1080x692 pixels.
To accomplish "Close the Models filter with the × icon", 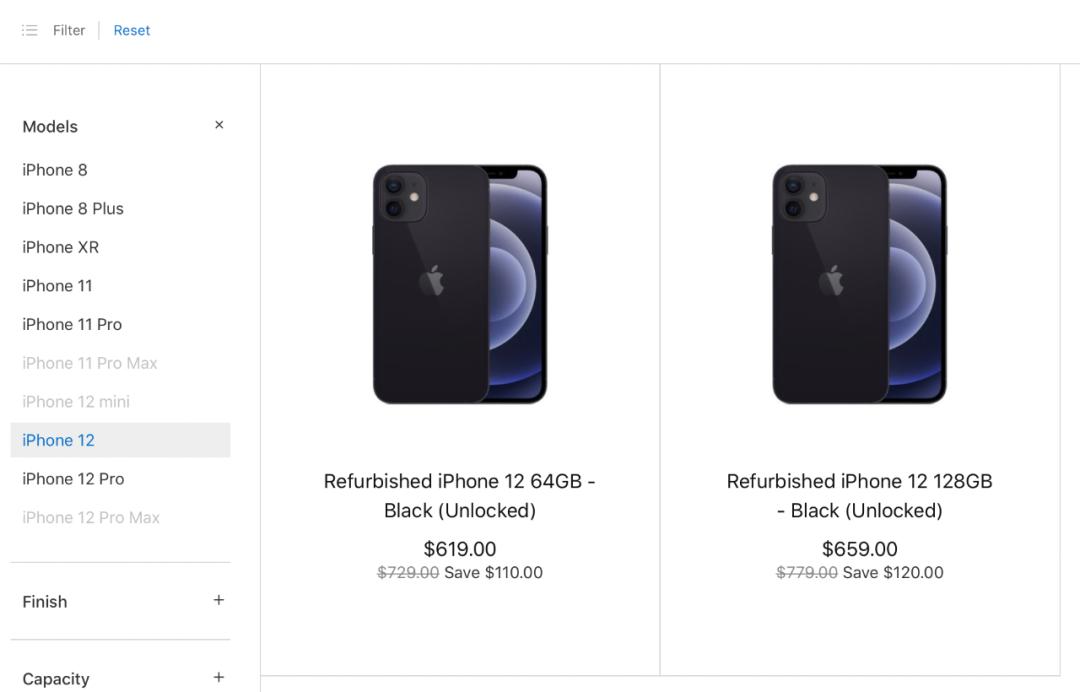I will click(x=219, y=125).
